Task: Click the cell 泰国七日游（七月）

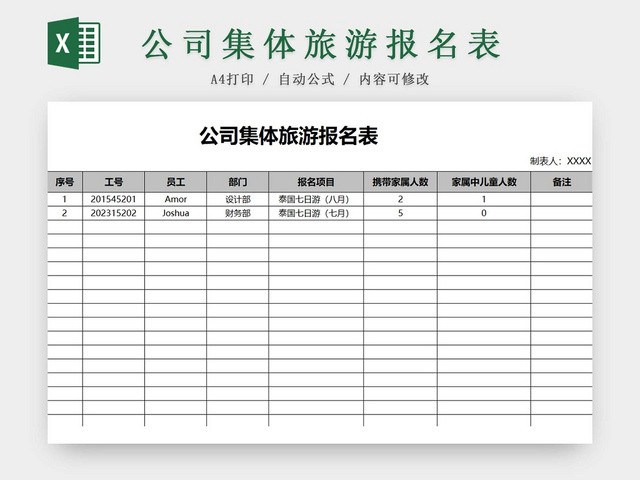Action: coord(316,213)
